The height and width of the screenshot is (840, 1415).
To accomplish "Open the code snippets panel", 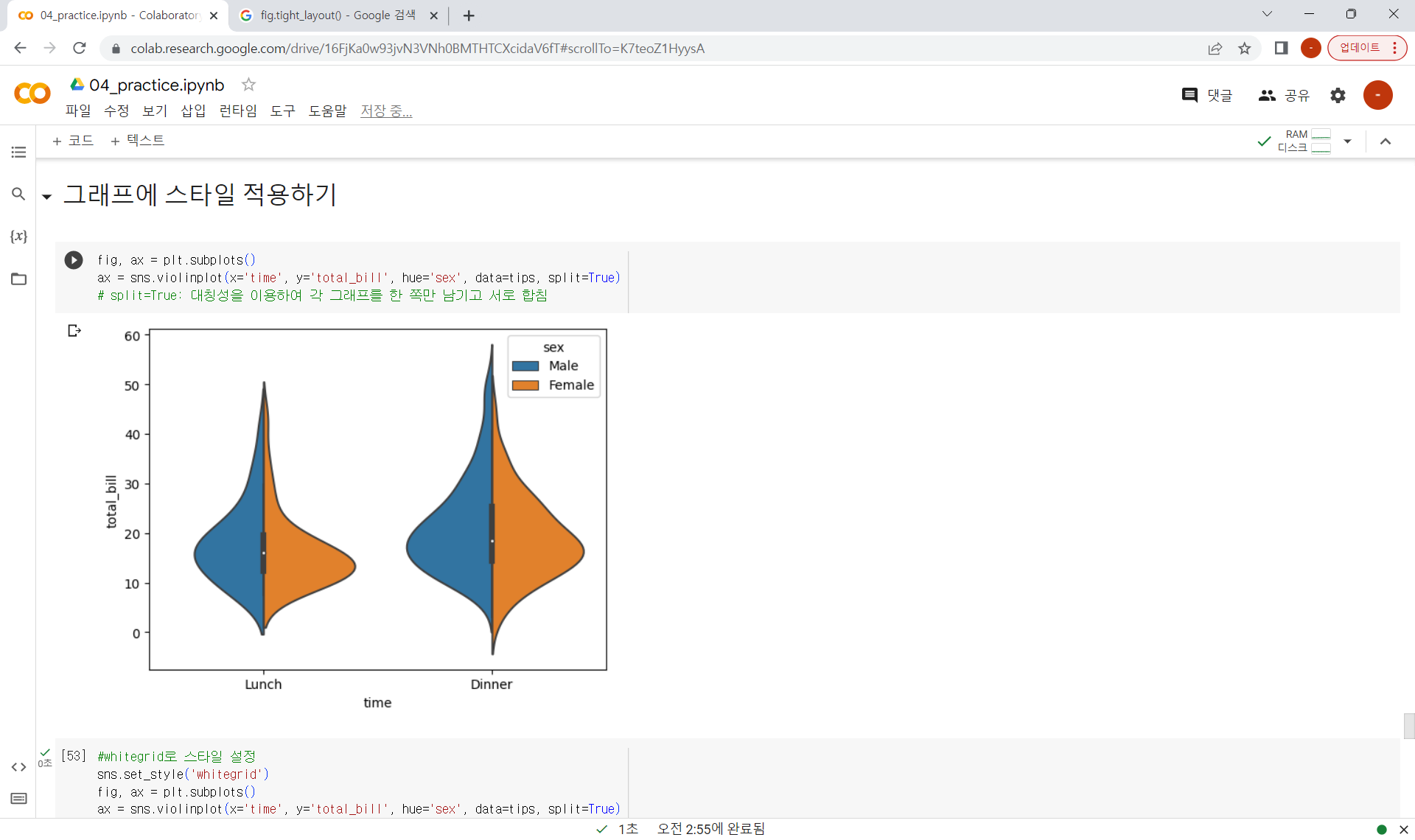I will pyautogui.click(x=18, y=767).
